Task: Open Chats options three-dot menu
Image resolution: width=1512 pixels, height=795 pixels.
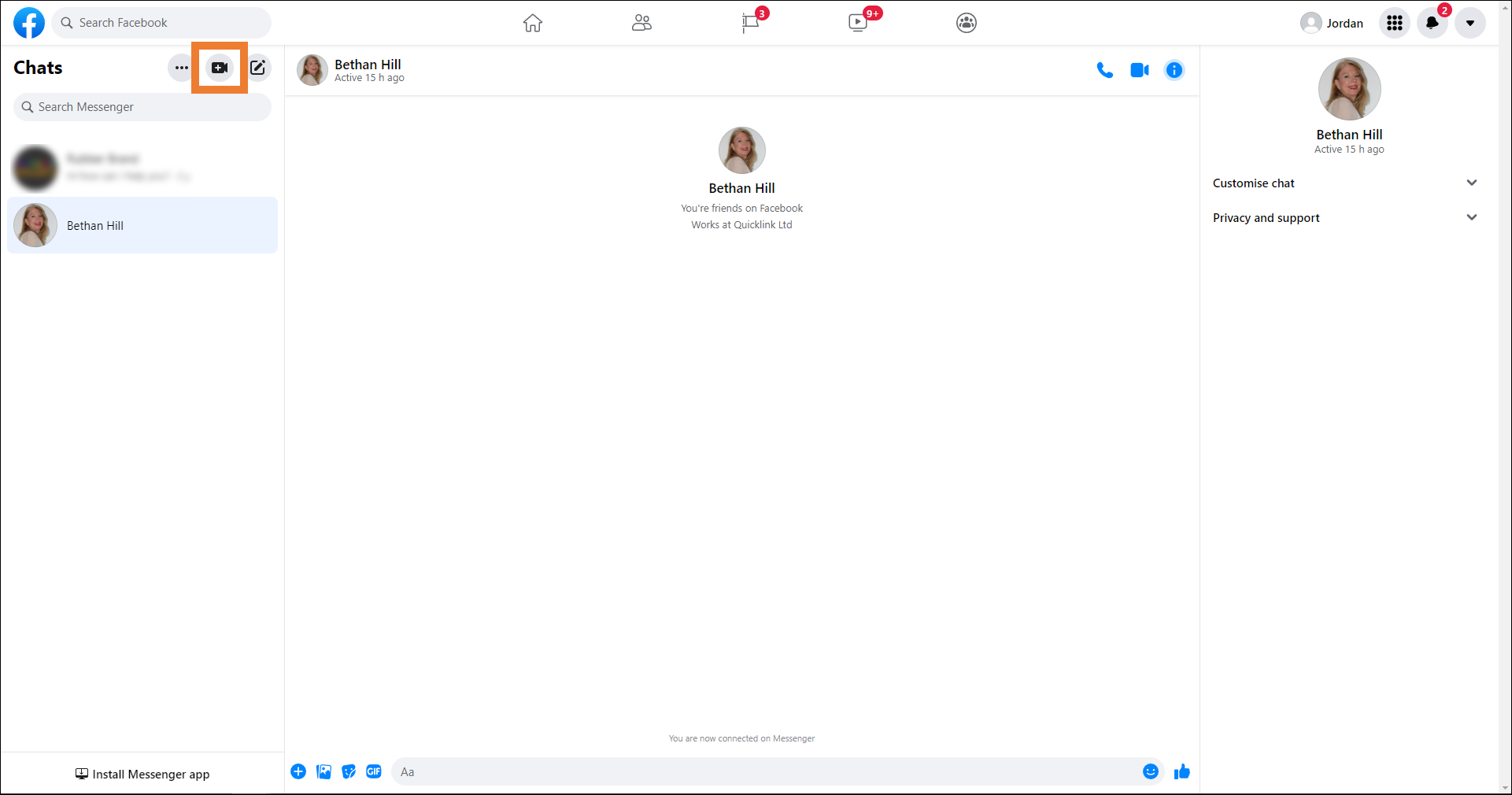Action: [x=182, y=68]
